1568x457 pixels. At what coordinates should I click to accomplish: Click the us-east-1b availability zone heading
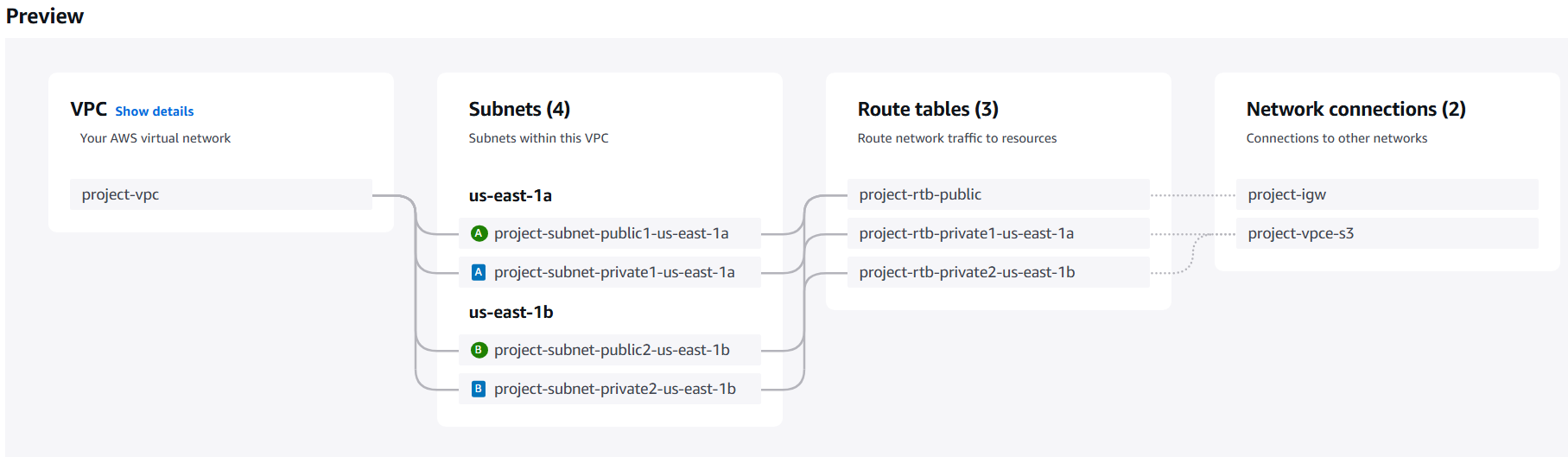[511, 313]
